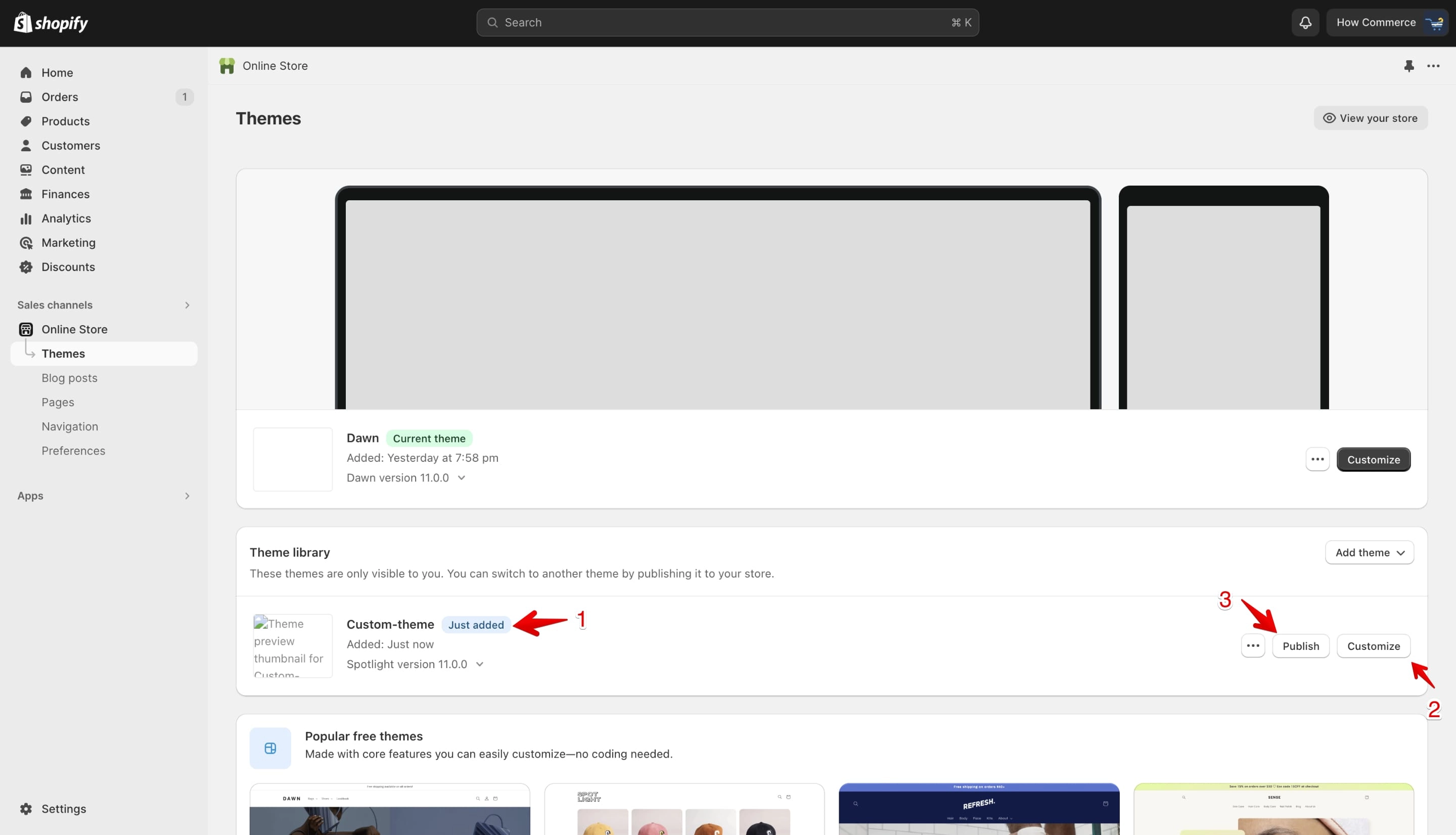Screen dimensions: 1456x835
Task: Open Pages under Online Store
Action: click(x=58, y=402)
